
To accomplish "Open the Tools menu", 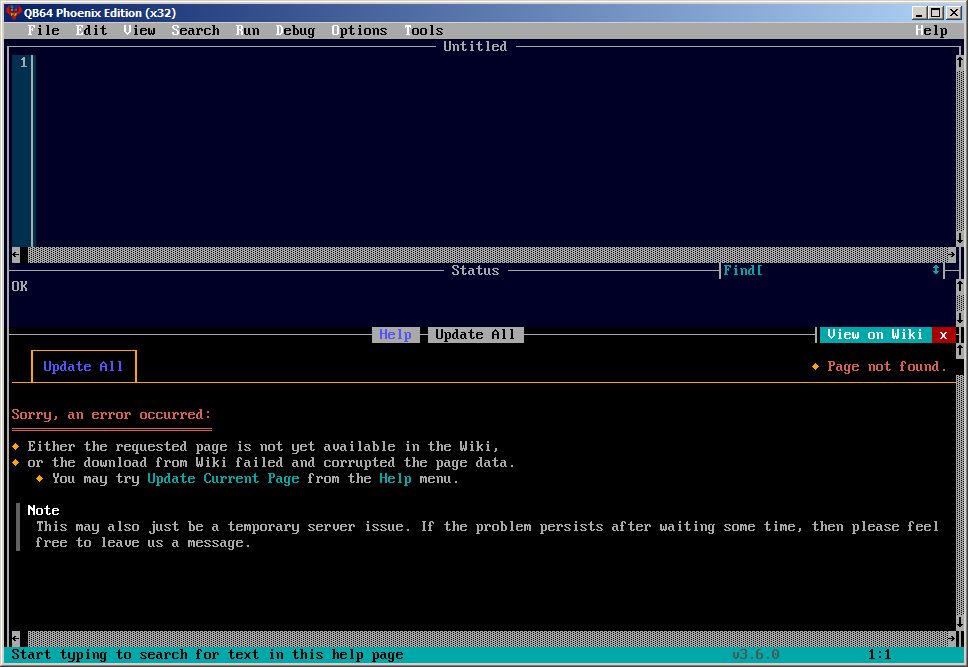I will pyautogui.click(x=424, y=30).
